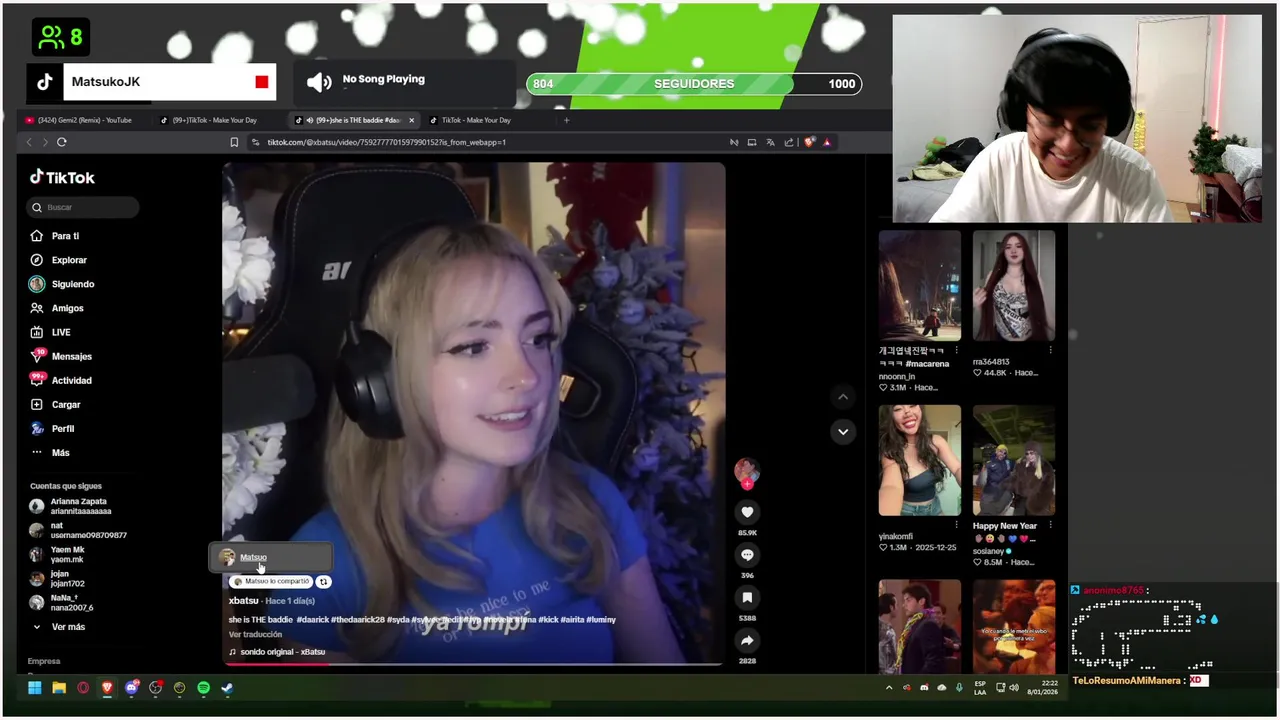Open Arianna Zapata's account
The height and width of the screenshot is (720, 1280).
click(70, 506)
